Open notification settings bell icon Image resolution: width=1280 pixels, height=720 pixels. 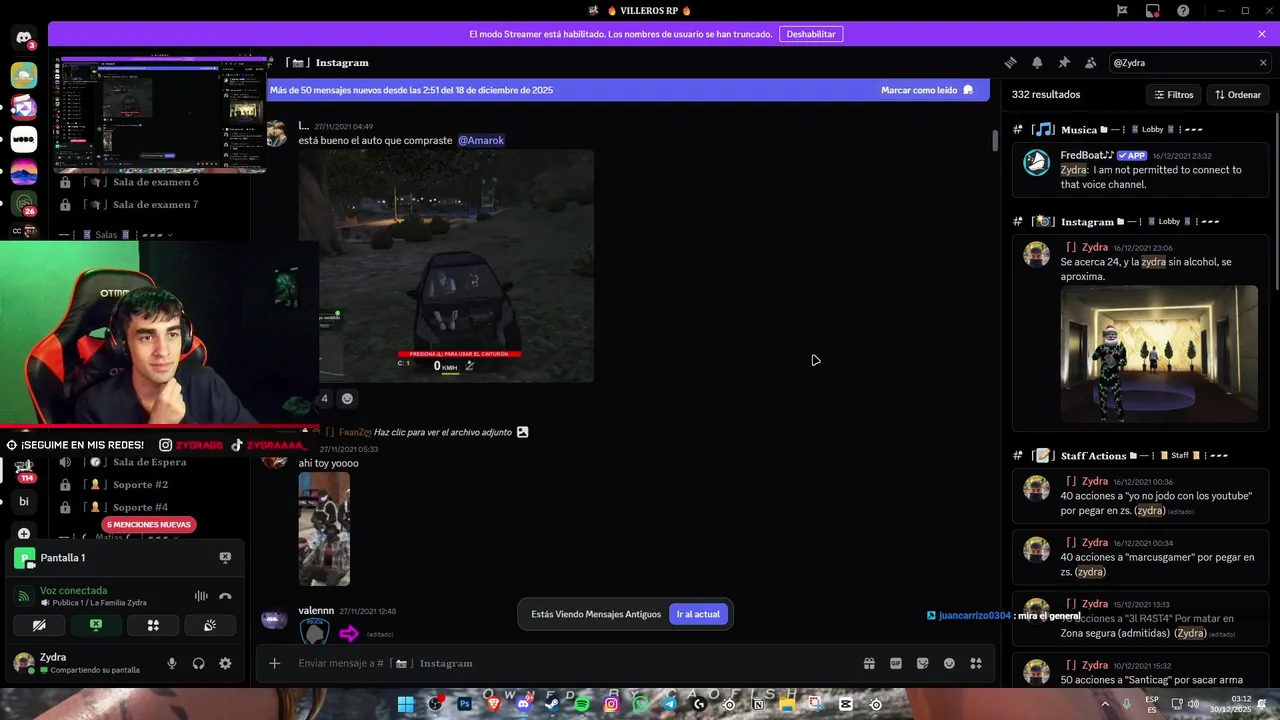[x=1037, y=62]
